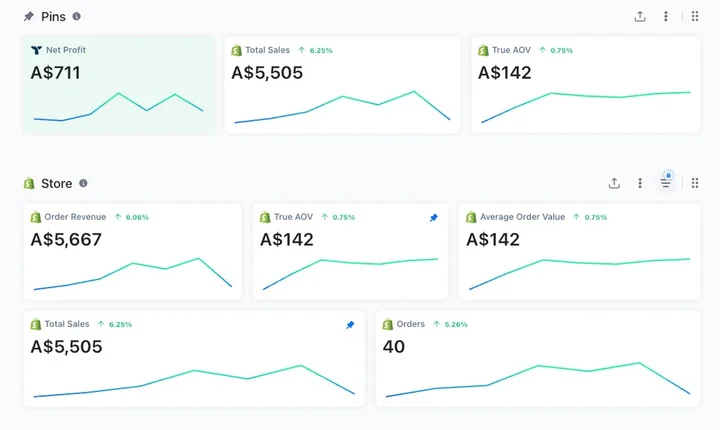
Task: Click the export icon in Pins section
Action: click(640, 17)
